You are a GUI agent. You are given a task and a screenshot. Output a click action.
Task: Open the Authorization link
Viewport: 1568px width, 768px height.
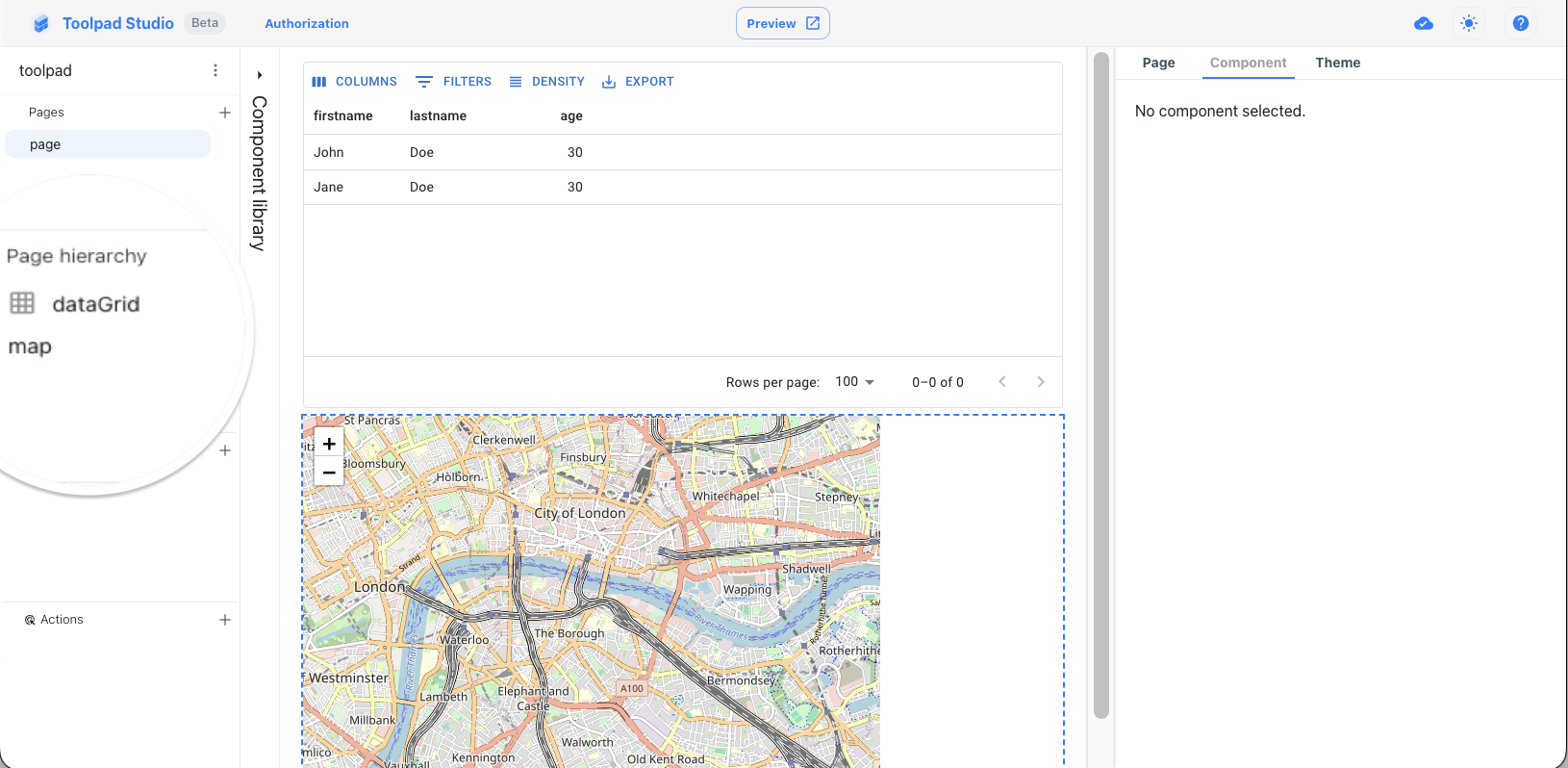coord(307,24)
